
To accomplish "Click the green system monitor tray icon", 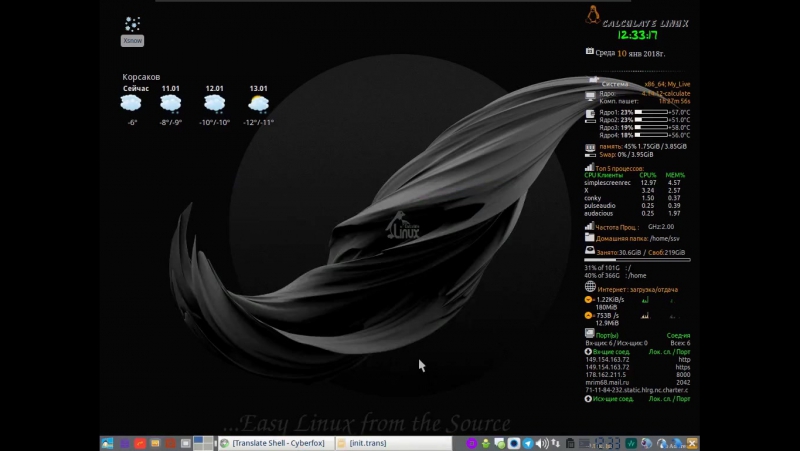I will click(x=632, y=443).
